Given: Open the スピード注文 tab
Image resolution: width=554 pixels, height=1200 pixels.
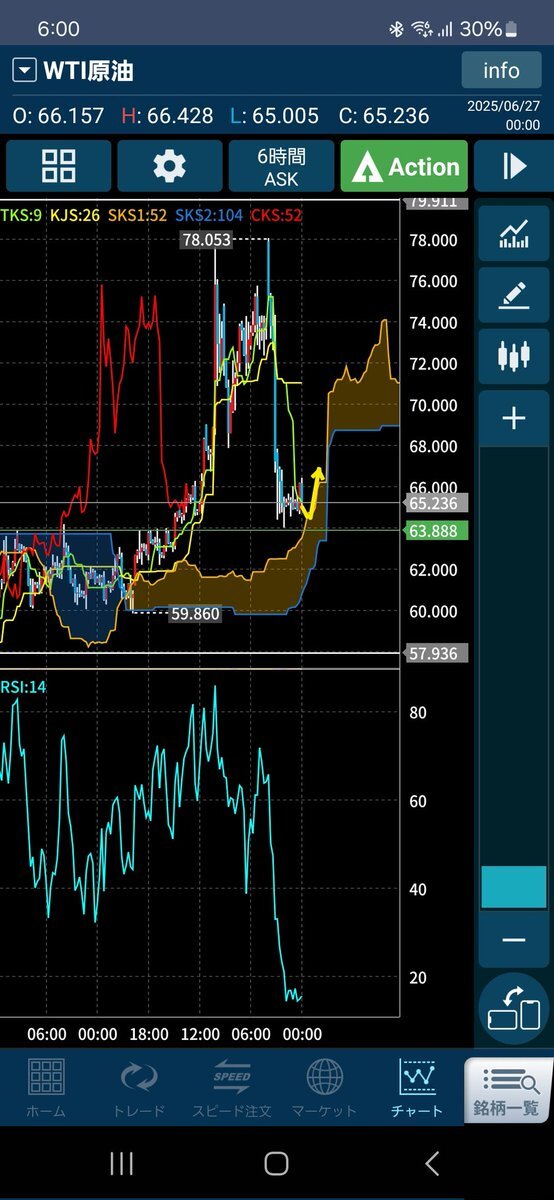Looking at the screenshot, I should click(x=231, y=1088).
